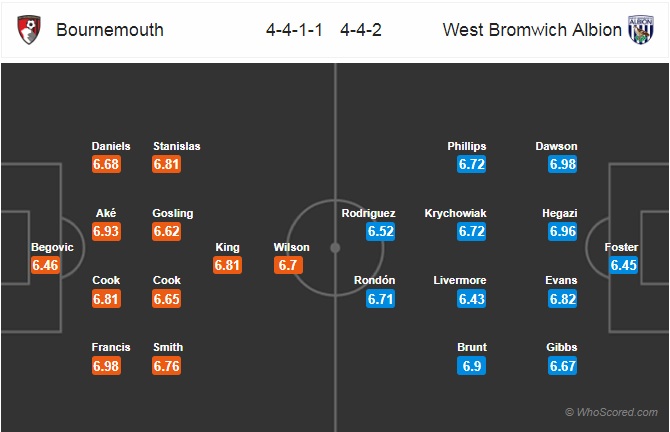
Task: Open Rondón's 6.71 rating badge
Action: tap(380, 299)
